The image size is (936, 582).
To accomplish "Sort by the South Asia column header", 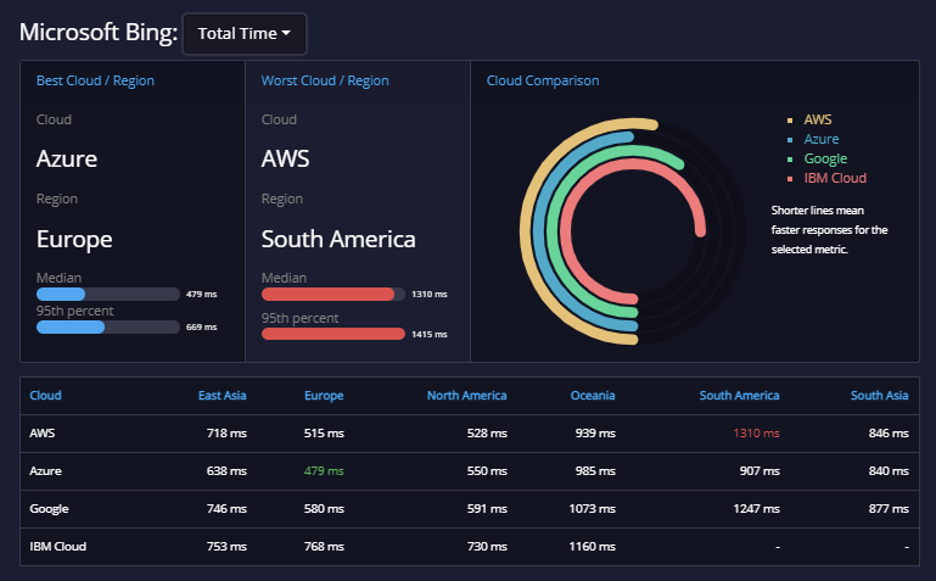I will pos(879,395).
